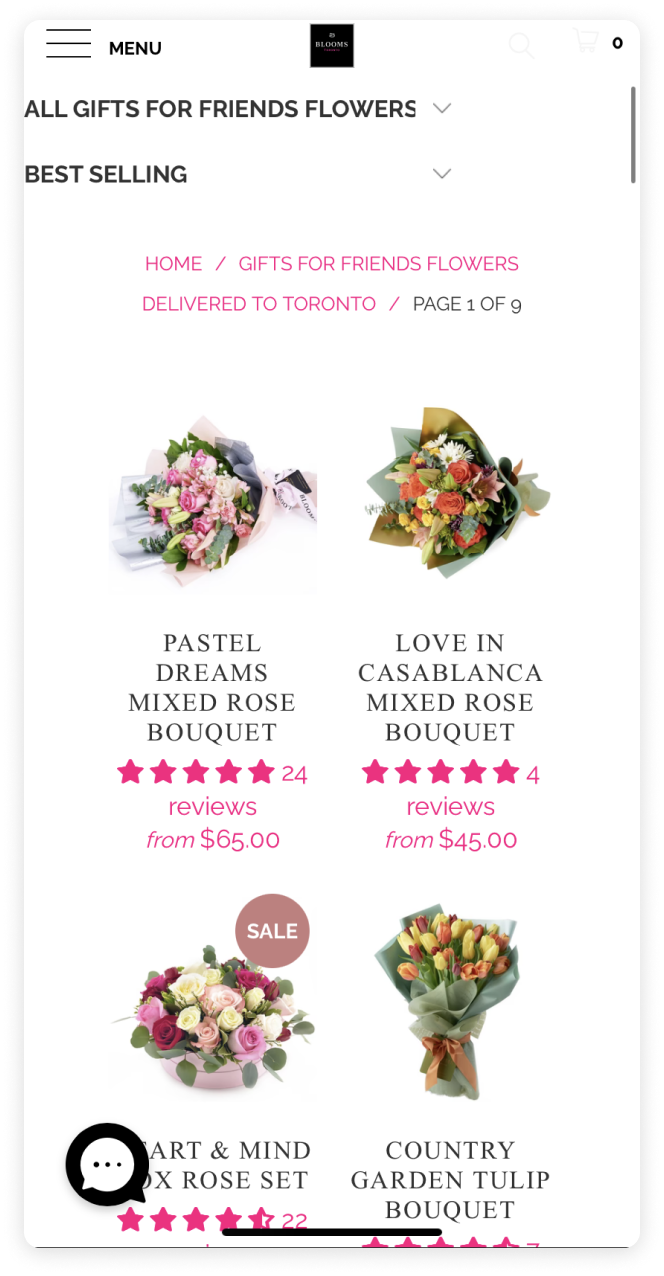664x1276 pixels.
Task: Open the Love in Casablanca Mixed Rose Bouquet title
Action: 450,688
